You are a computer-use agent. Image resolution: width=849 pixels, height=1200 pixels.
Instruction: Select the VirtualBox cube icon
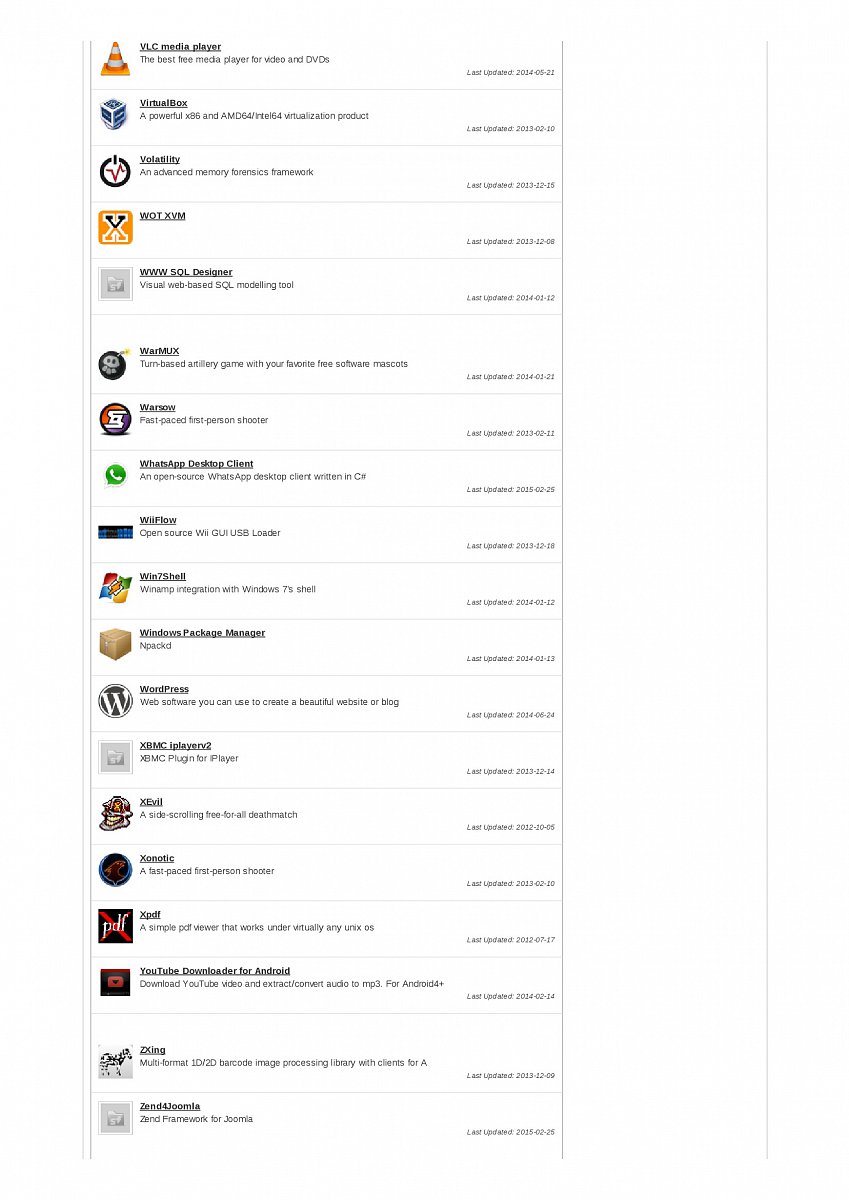click(x=115, y=115)
